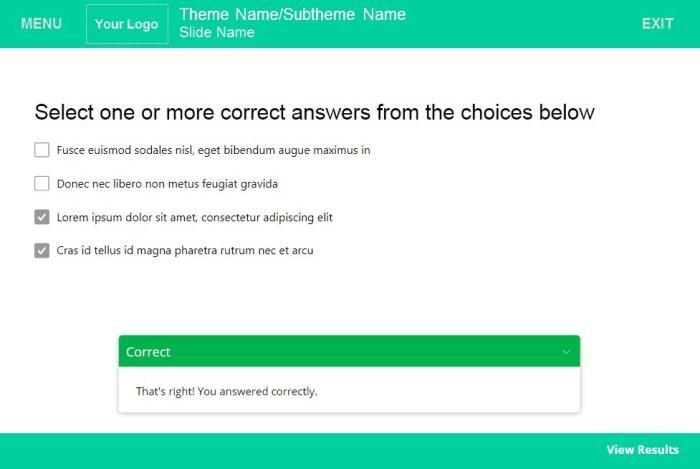Open the MENU in the header
Screen dimensions: 700x469
pos(41,24)
